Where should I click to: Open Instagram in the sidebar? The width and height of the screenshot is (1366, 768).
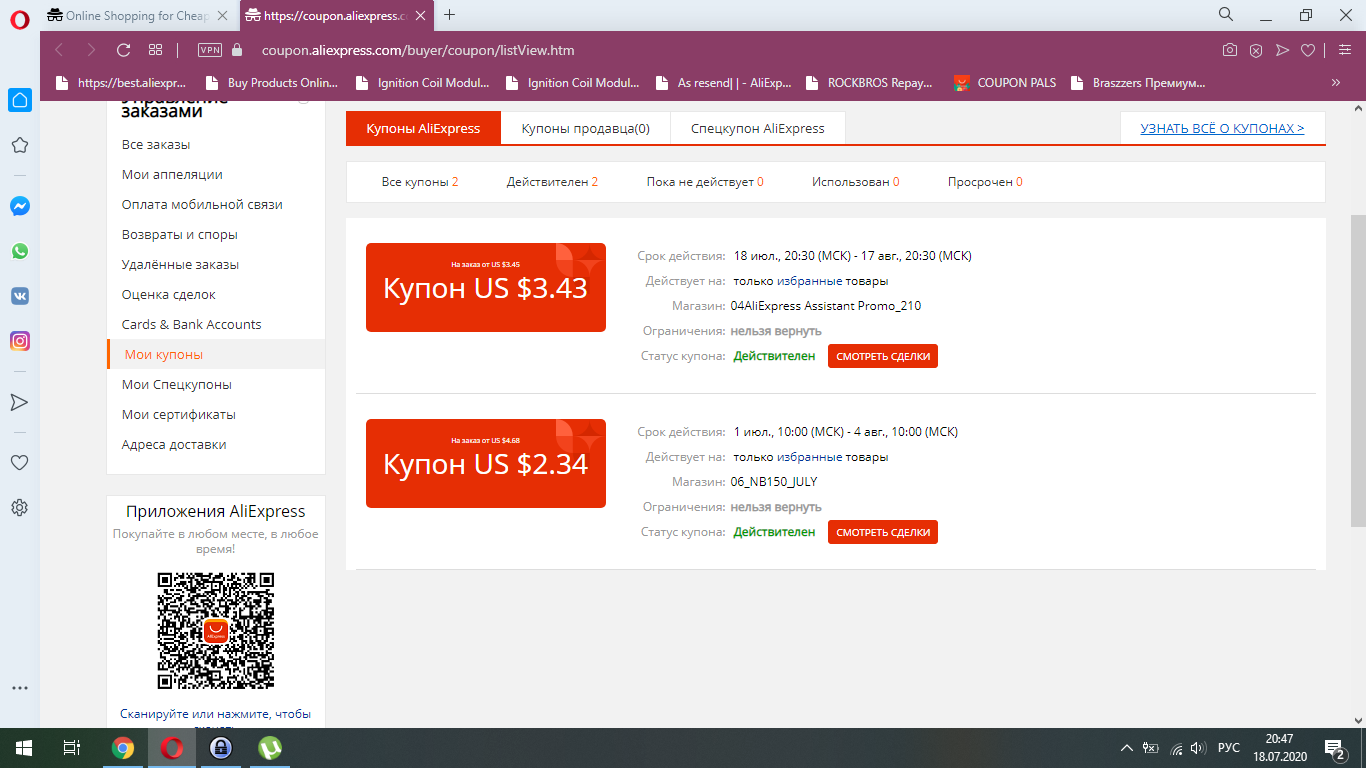[20, 341]
